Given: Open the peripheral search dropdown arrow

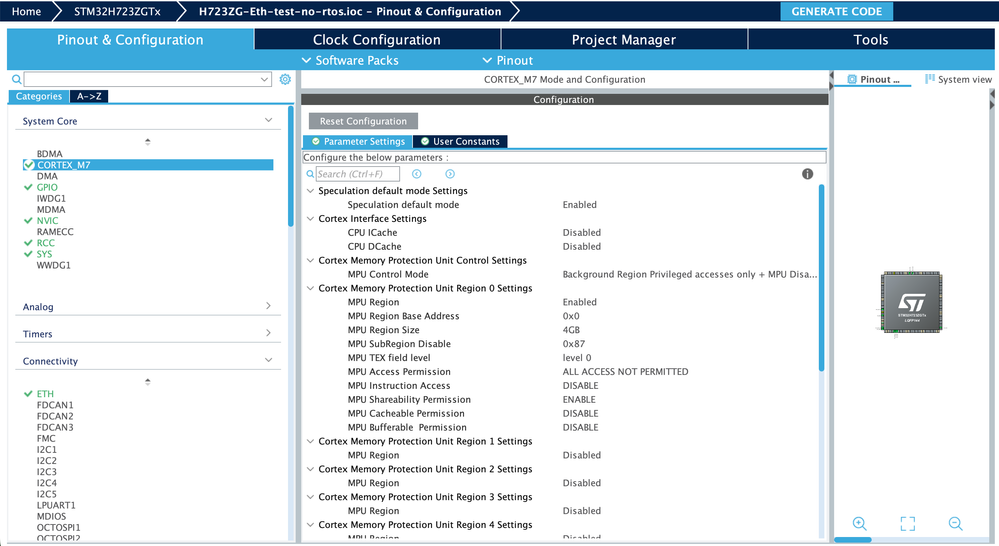Looking at the screenshot, I should click(x=264, y=80).
